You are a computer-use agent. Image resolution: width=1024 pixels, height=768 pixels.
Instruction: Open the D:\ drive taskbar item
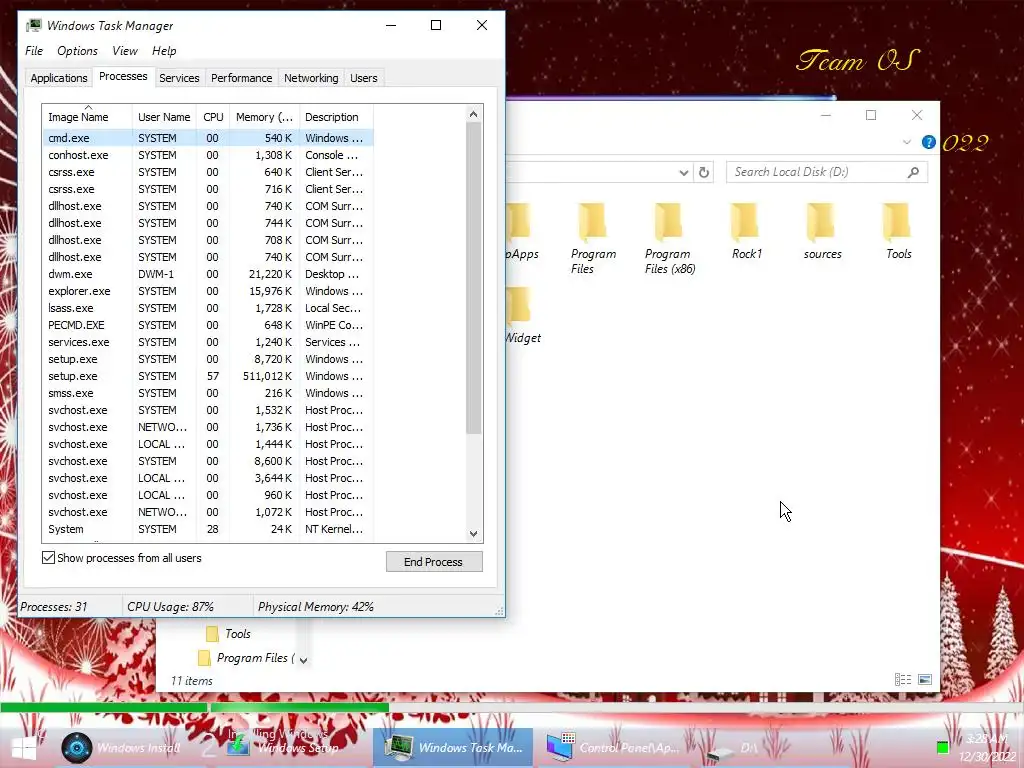pos(735,748)
